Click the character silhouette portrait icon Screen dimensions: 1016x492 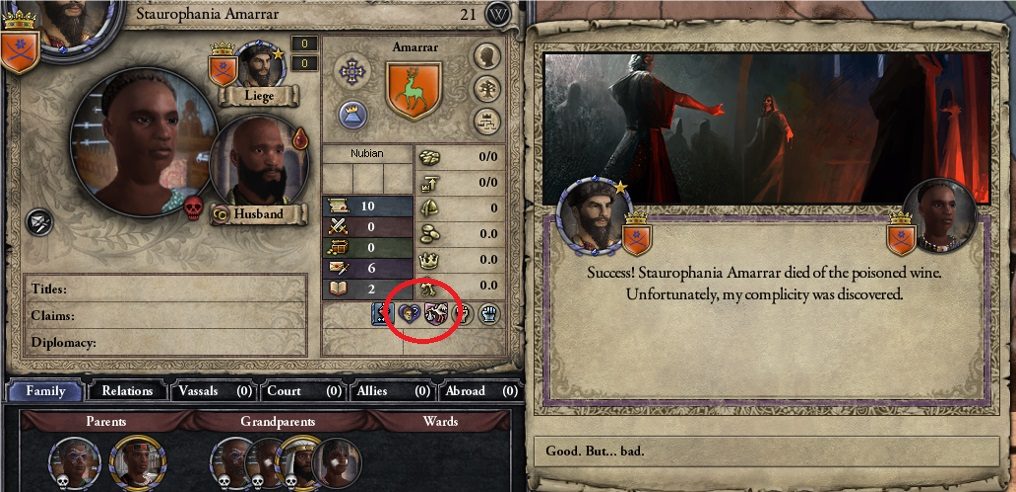487,56
